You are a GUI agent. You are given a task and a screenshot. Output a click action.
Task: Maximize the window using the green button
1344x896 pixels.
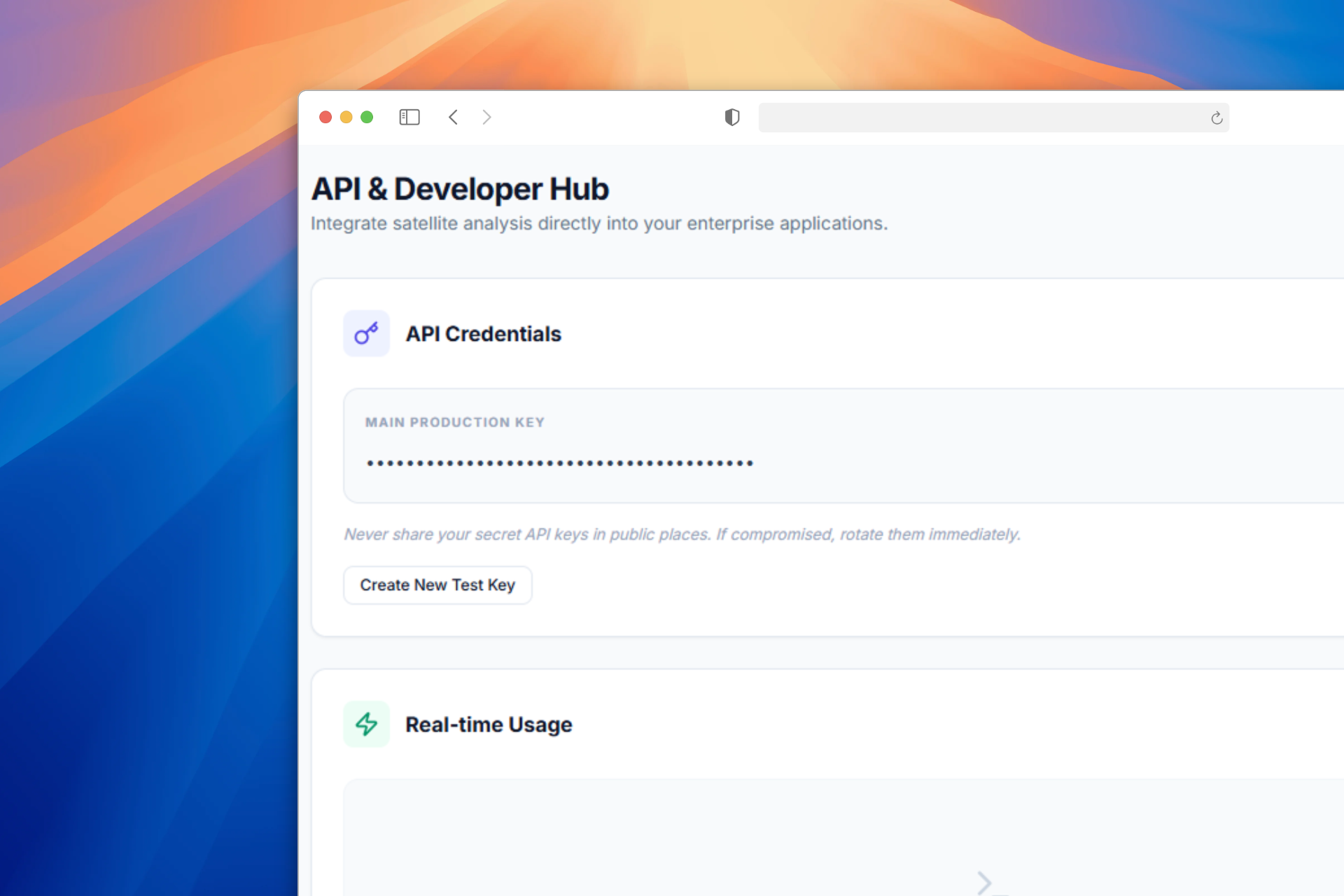[x=367, y=118]
